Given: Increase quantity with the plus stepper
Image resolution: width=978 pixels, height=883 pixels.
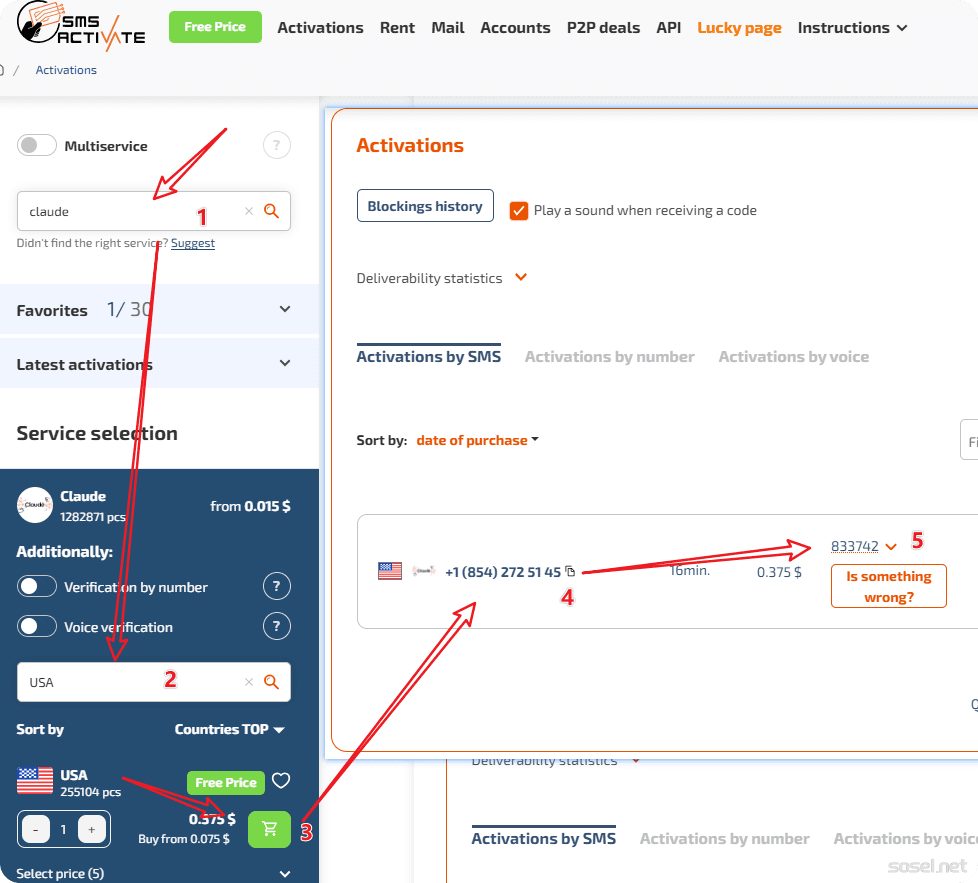Looking at the screenshot, I should [x=92, y=829].
